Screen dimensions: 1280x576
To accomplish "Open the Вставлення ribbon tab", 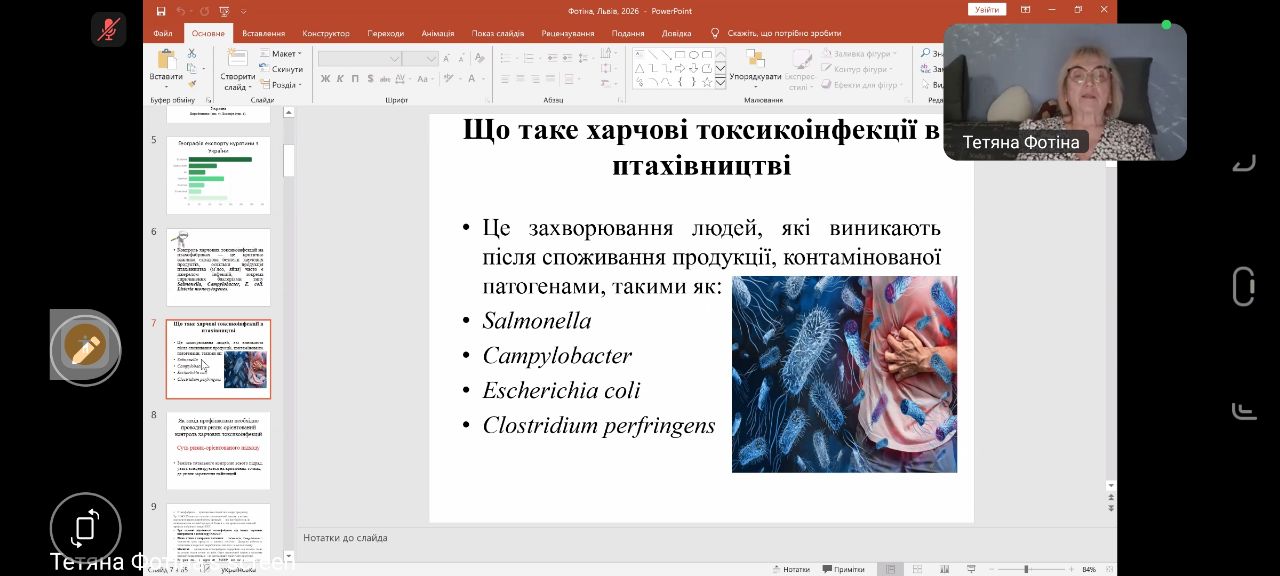I will pos(263,33).
